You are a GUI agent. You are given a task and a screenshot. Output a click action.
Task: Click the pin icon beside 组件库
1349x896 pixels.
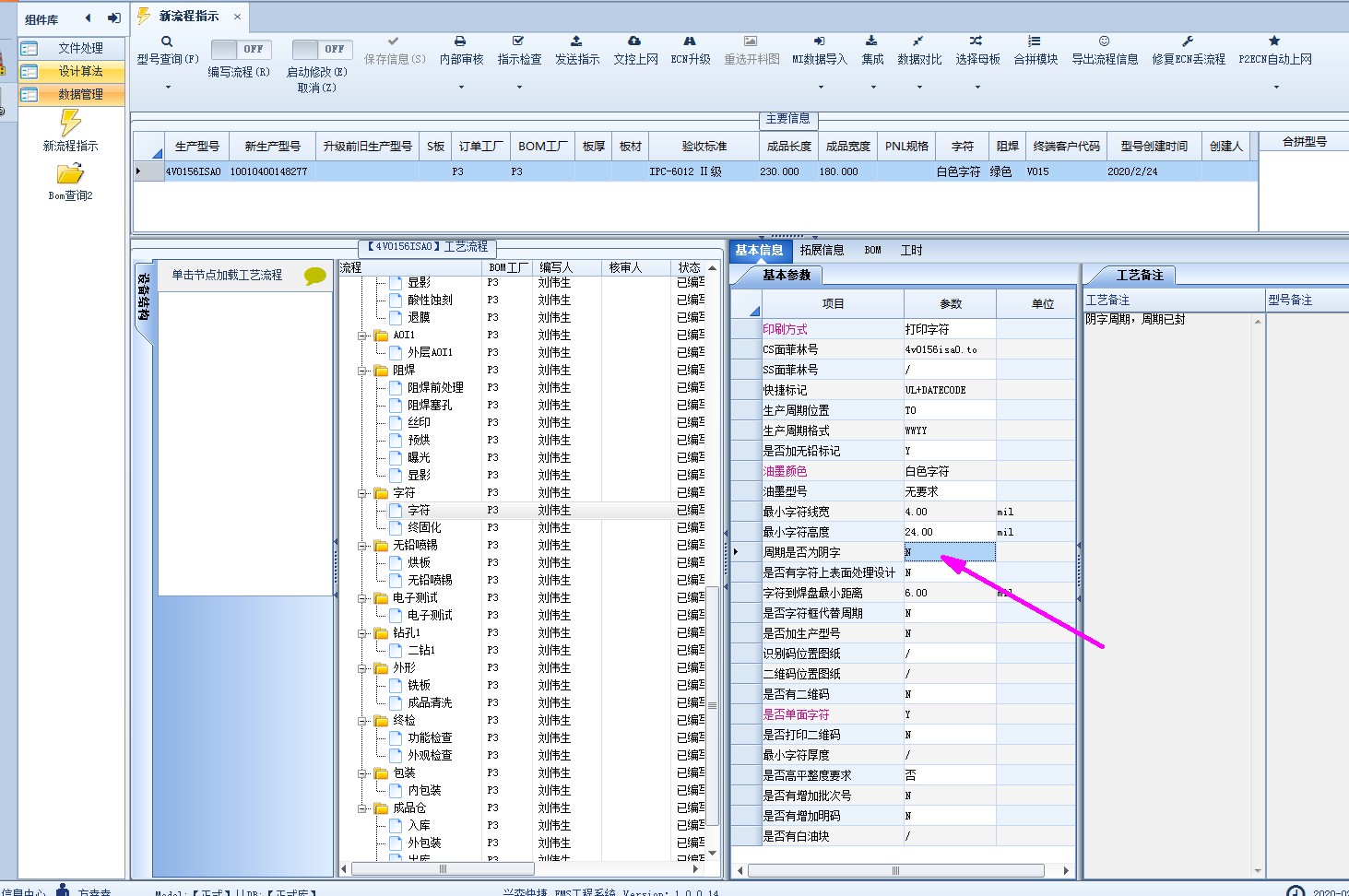114,18
